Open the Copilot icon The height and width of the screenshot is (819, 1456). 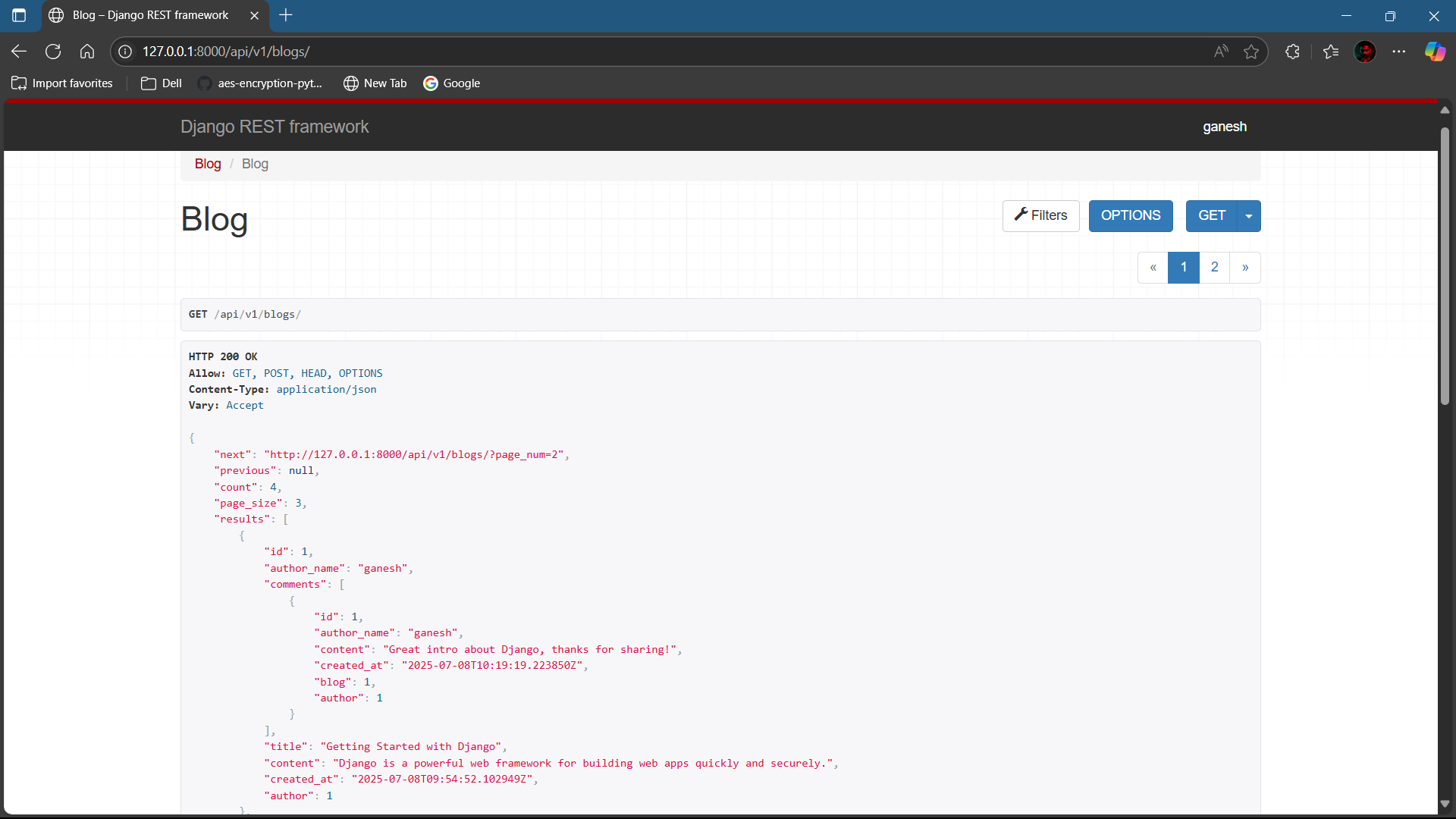1435,52
